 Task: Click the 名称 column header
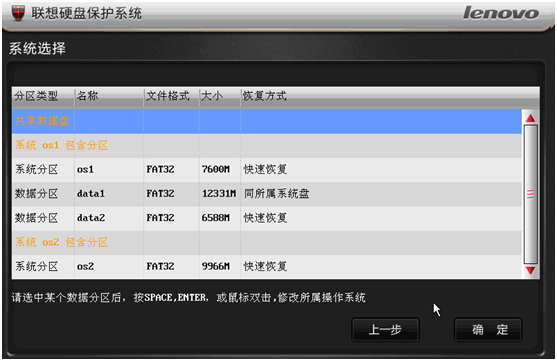click(x=109, y=96)
